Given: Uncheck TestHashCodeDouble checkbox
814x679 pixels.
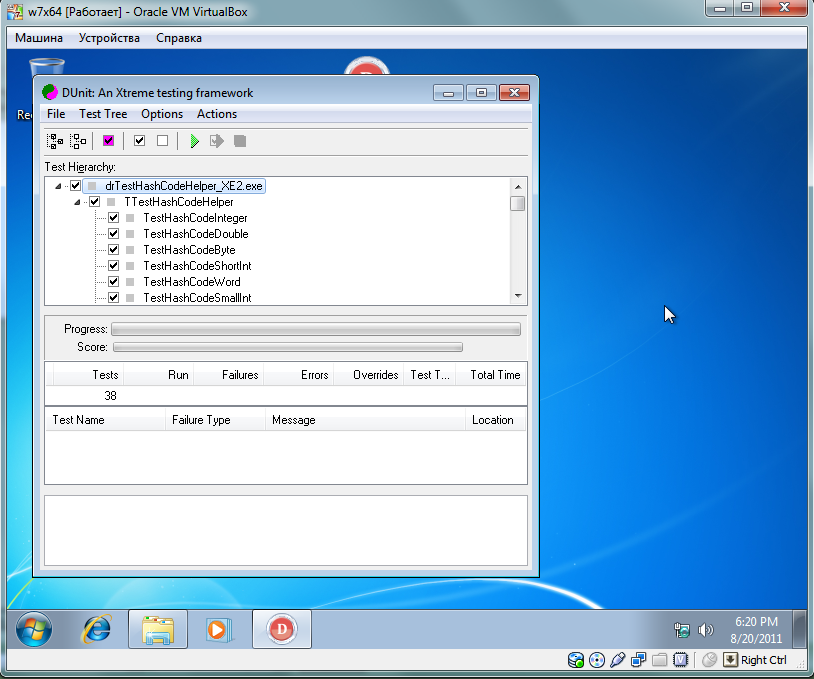Looking at the screenshot, I should click(114, 234).
